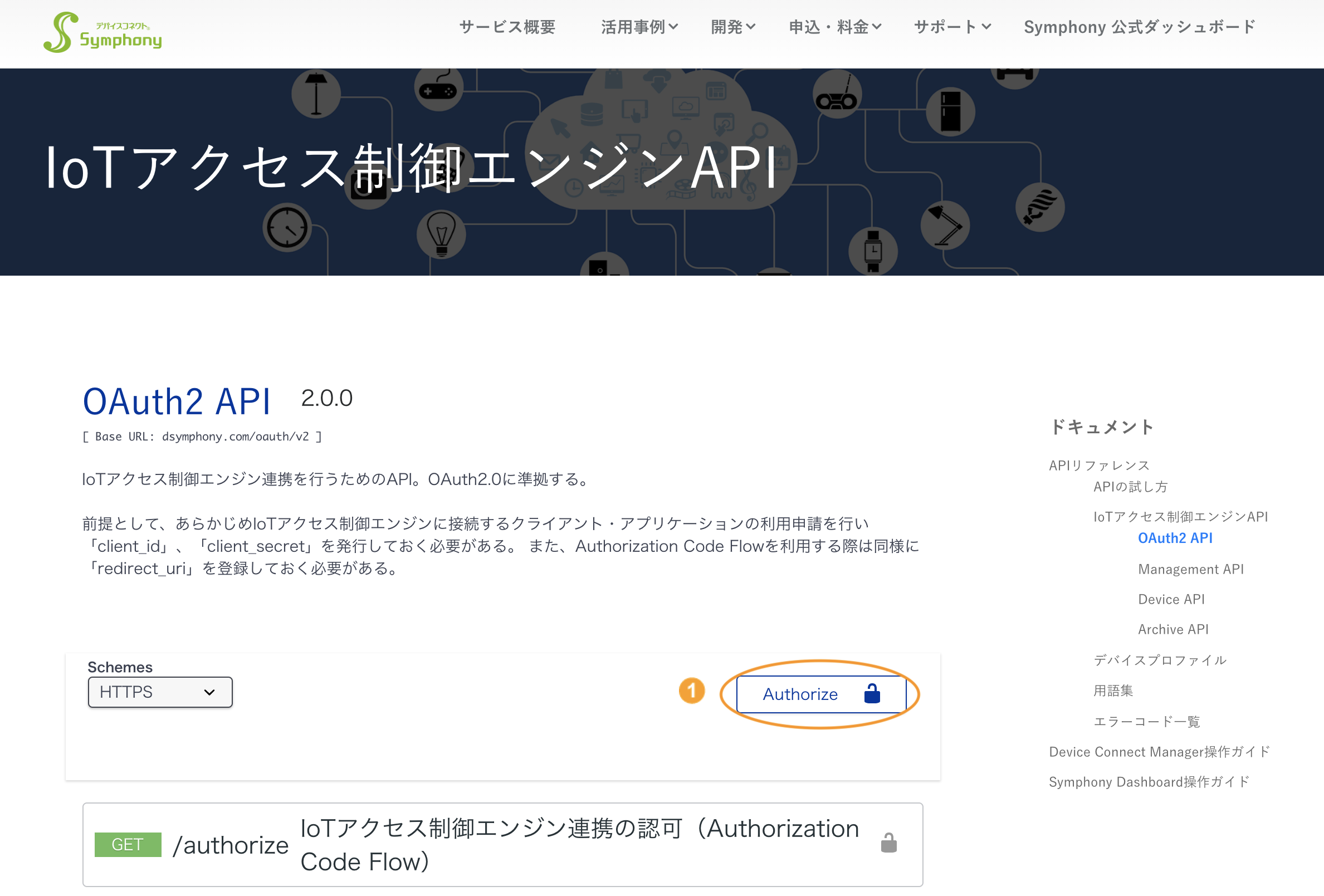Viewport: 1324px width, 896px height.
Task: Open エラーコード一覧 sidebar link
Action: point(1146,722)
